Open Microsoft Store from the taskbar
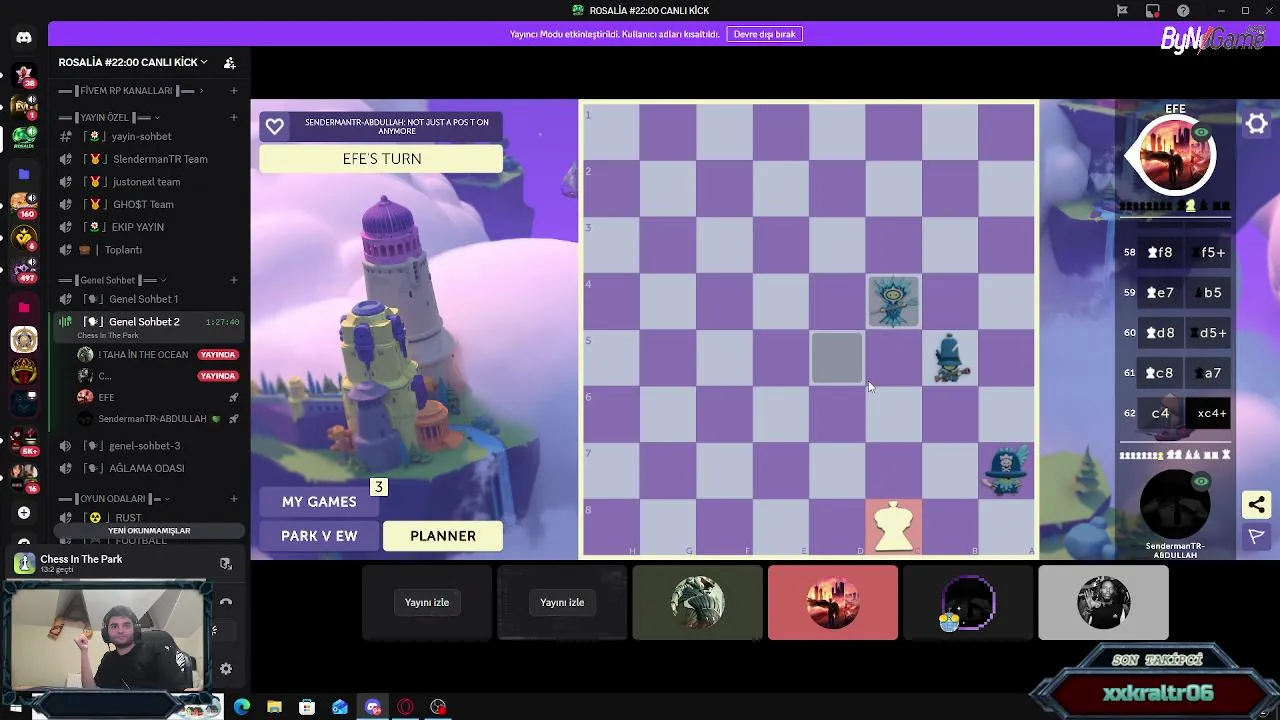 [307, 707]
